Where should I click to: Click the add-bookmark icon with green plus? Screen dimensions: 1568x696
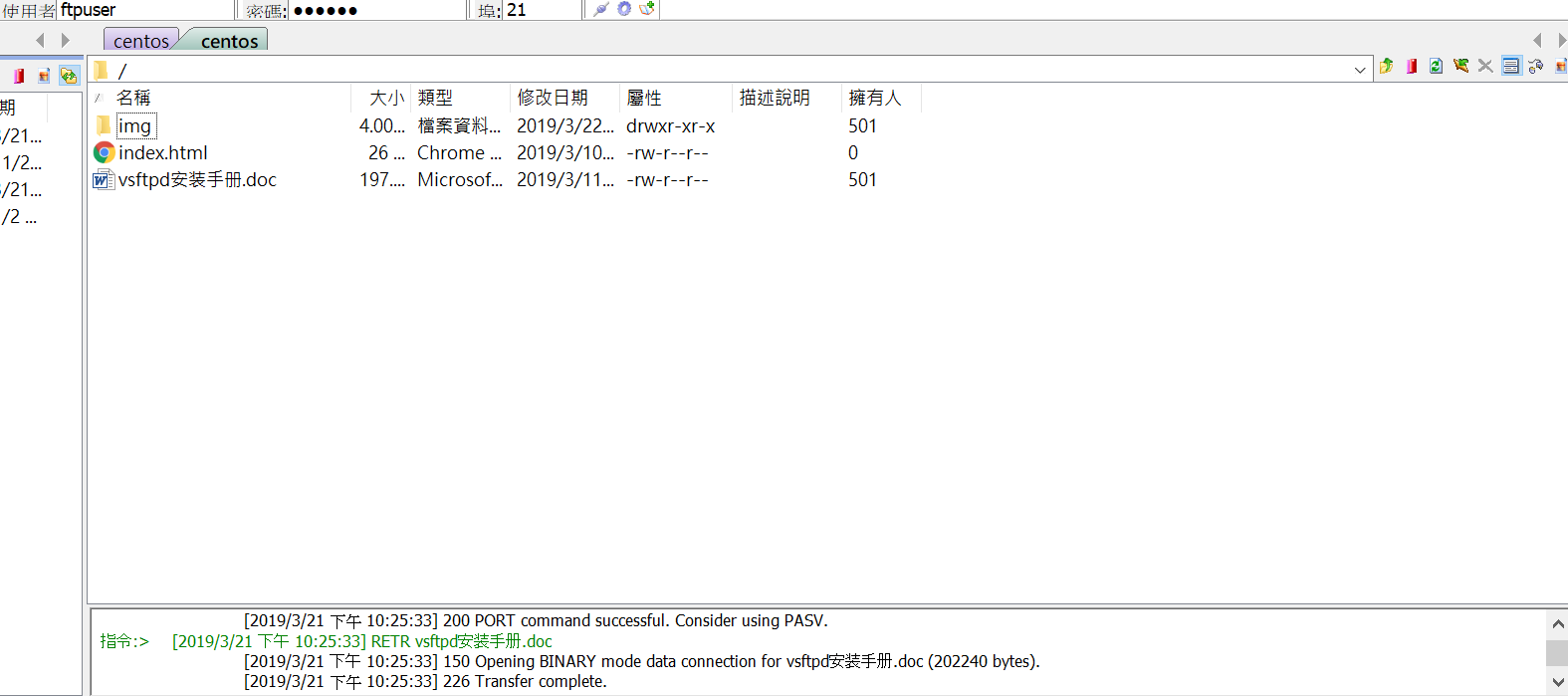[x=647, y=9]
